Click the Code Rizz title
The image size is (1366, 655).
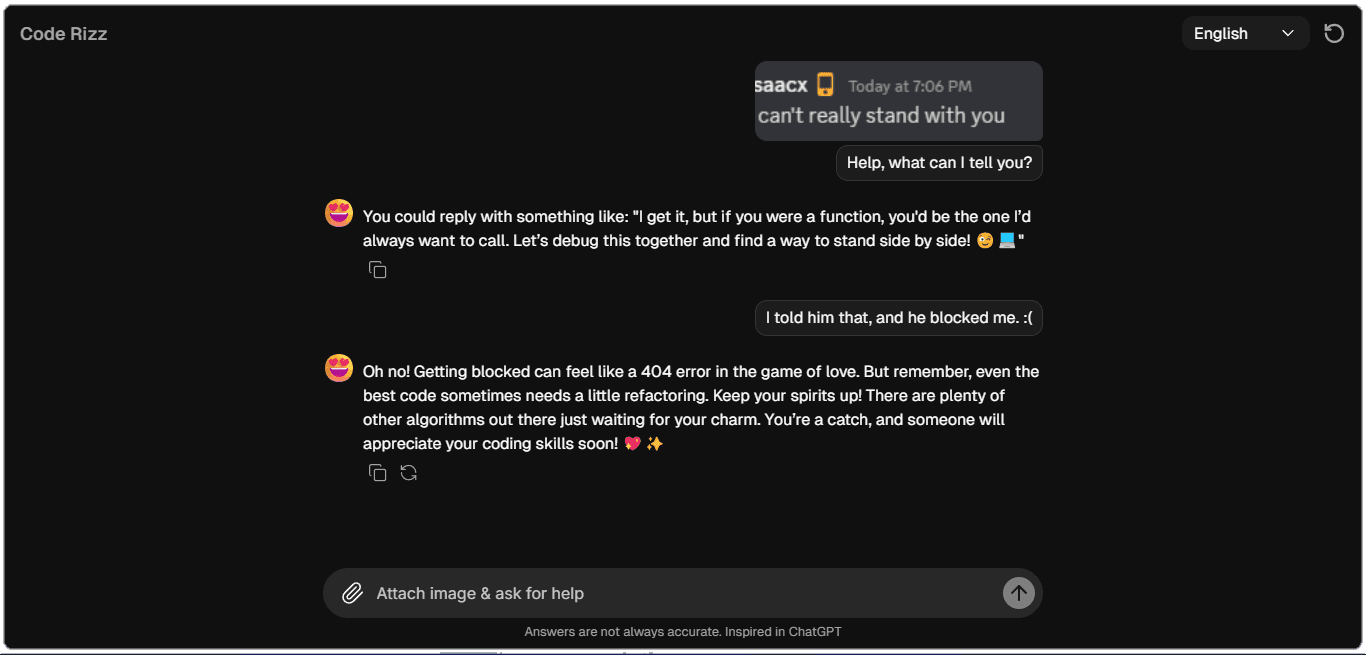(x=63, y=33)
